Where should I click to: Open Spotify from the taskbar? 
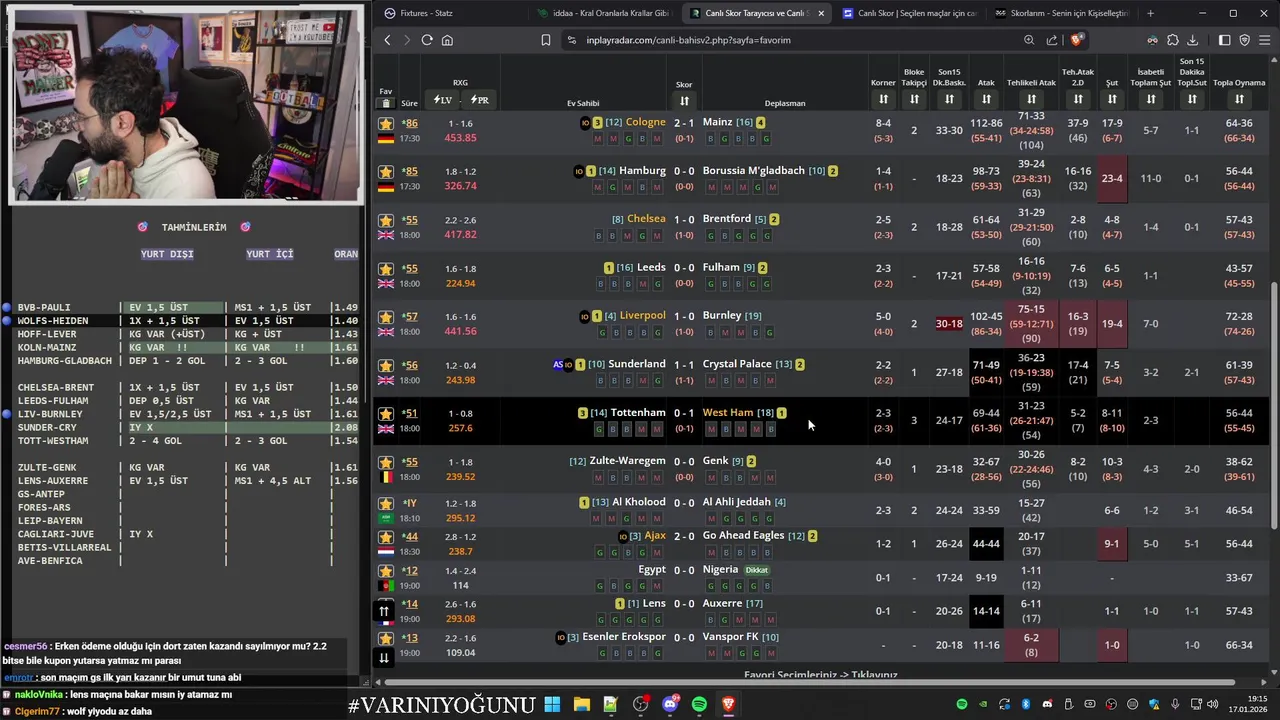(699, 705)
